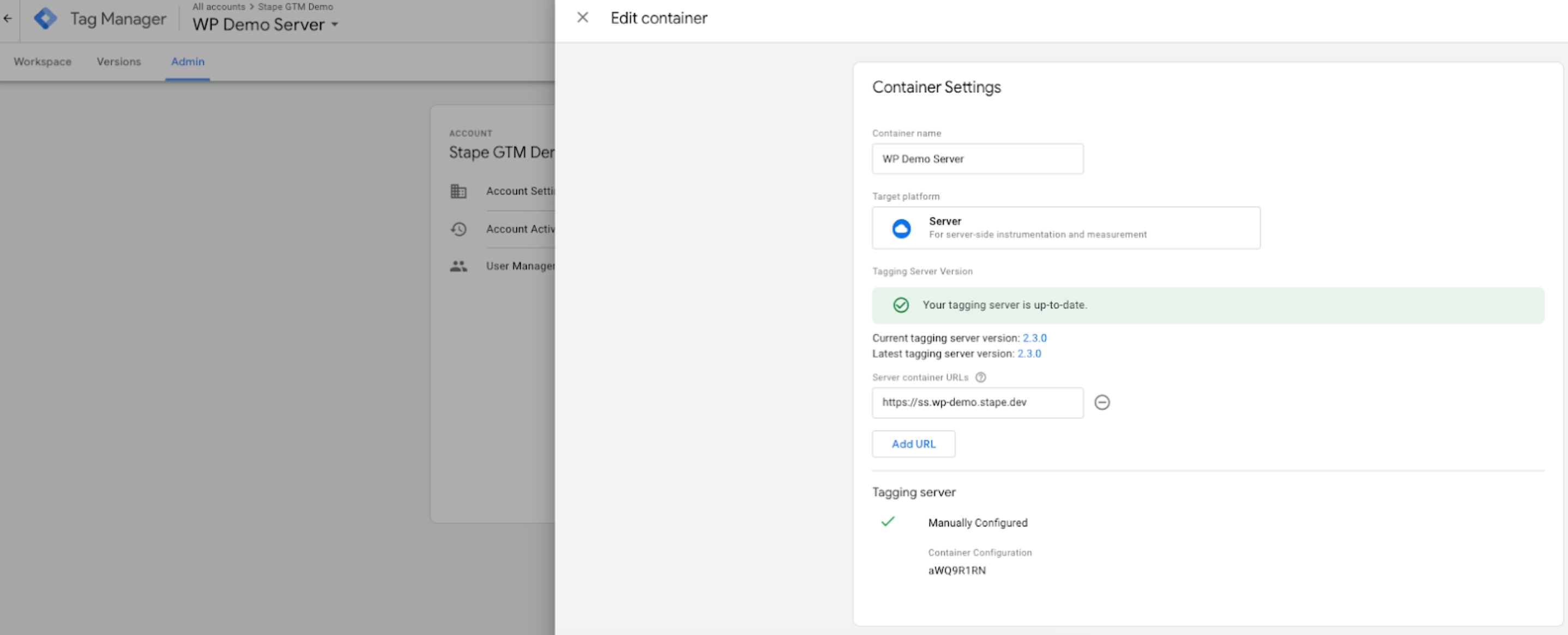Open the Server container URLs help icon
The width and height of the screenshot is (1568, 635).
981,378
